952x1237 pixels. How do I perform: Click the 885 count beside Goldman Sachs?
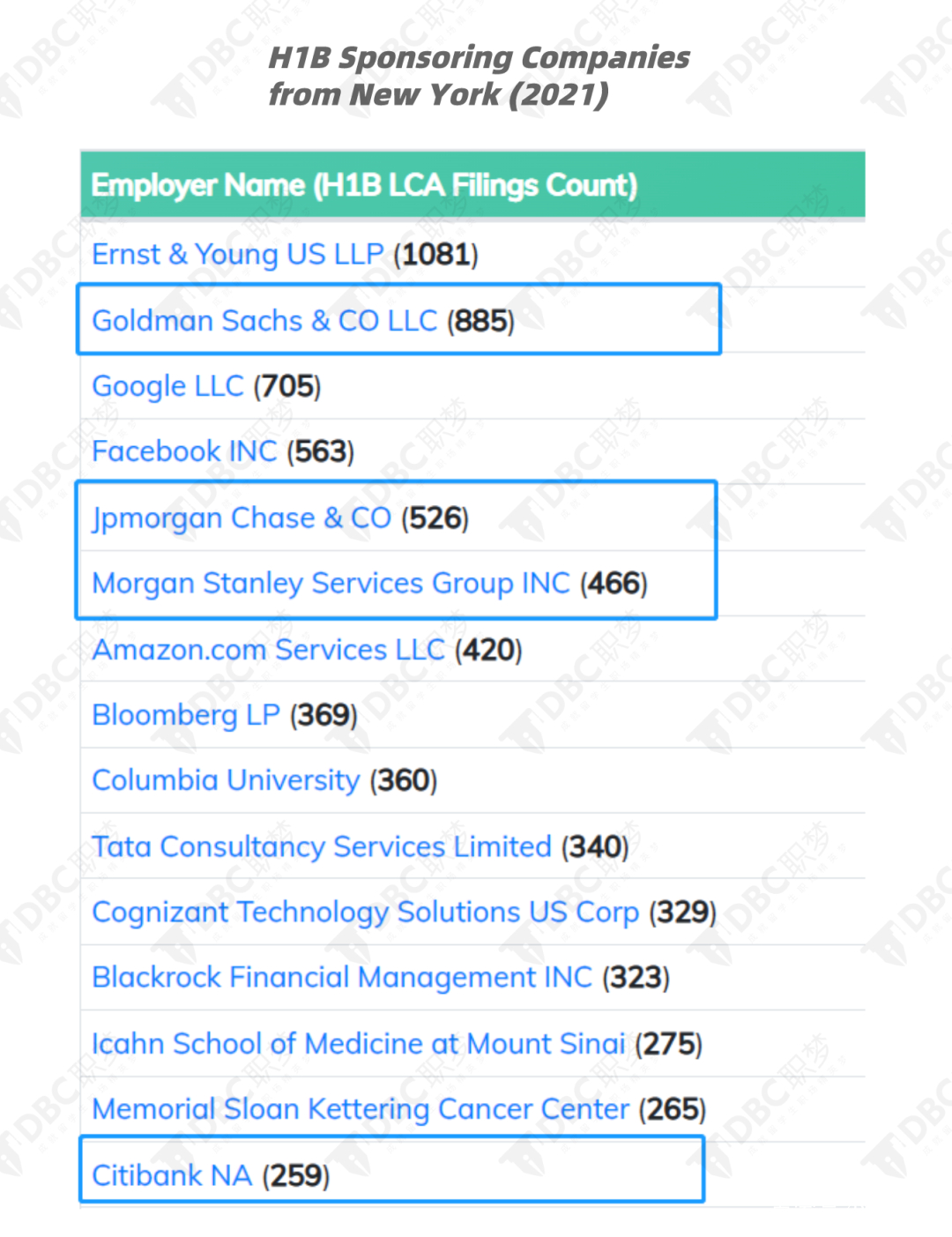coord(480,321)
